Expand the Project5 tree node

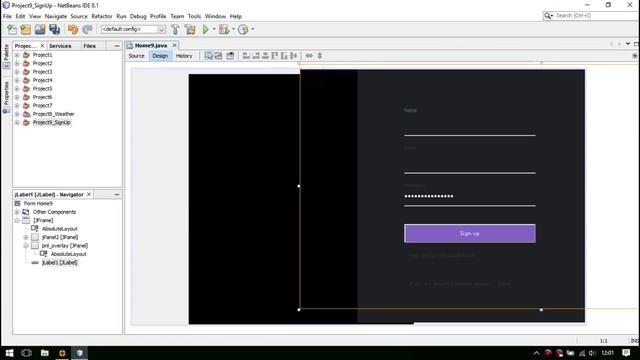coord(17,89)
